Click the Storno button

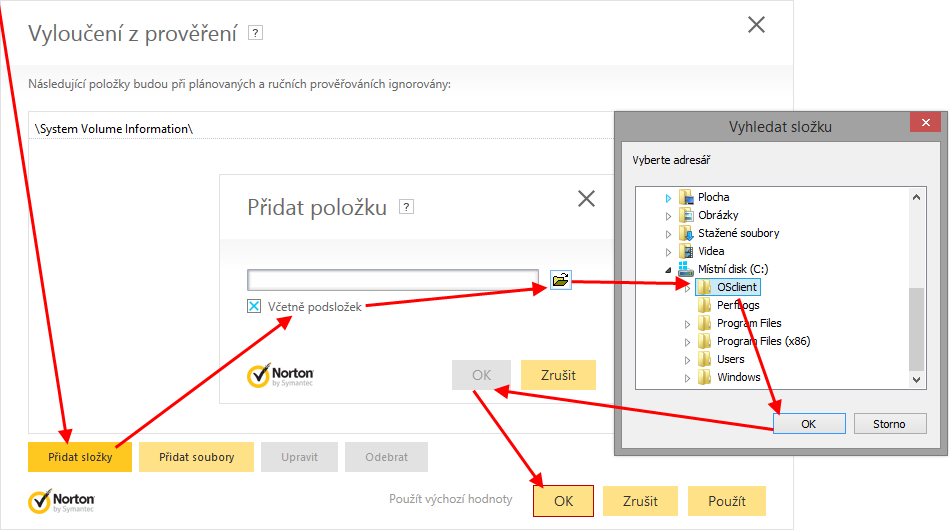[x=890, y=424]
